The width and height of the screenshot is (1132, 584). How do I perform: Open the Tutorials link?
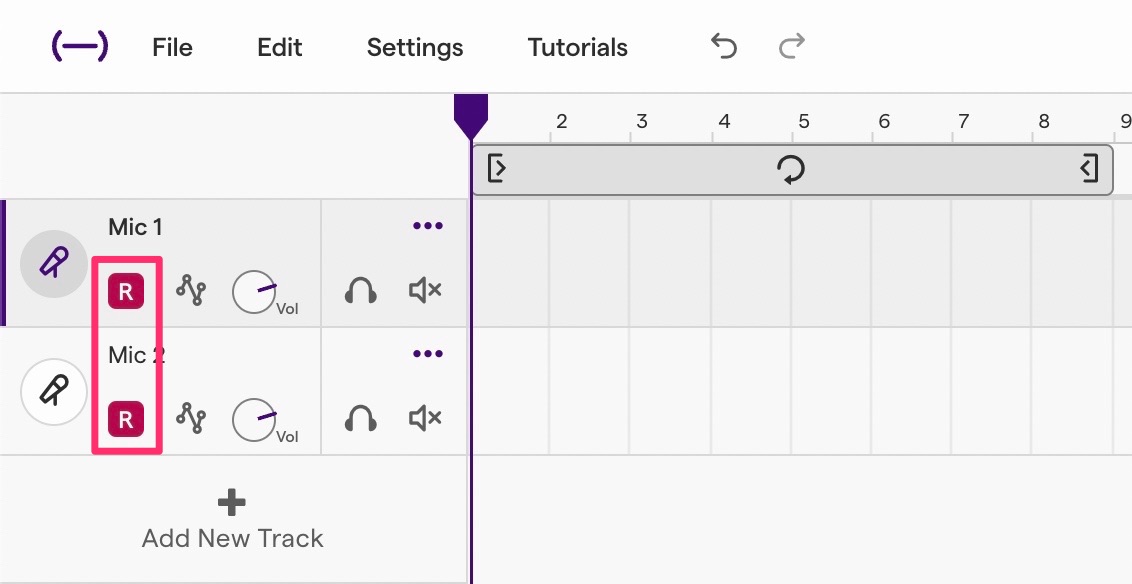(578, 48)
